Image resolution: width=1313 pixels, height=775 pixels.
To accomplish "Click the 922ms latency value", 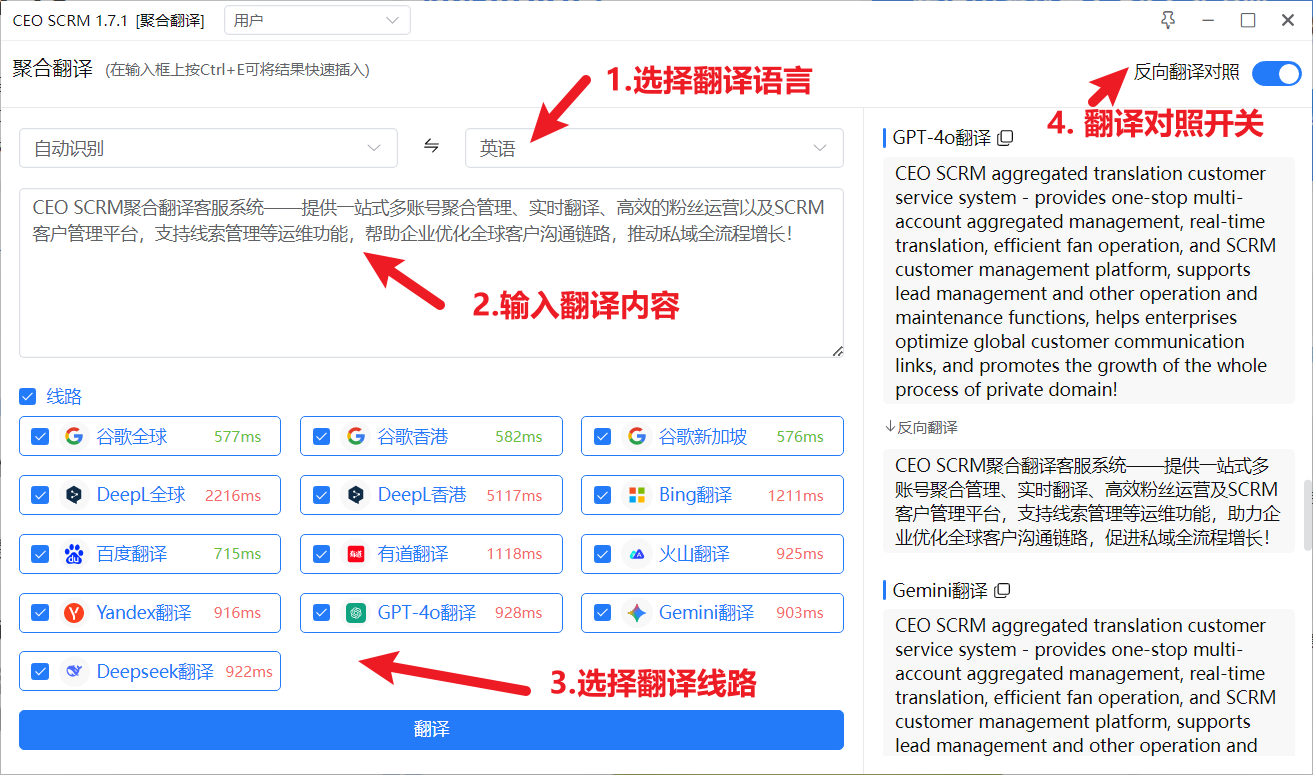I will 249,672.
